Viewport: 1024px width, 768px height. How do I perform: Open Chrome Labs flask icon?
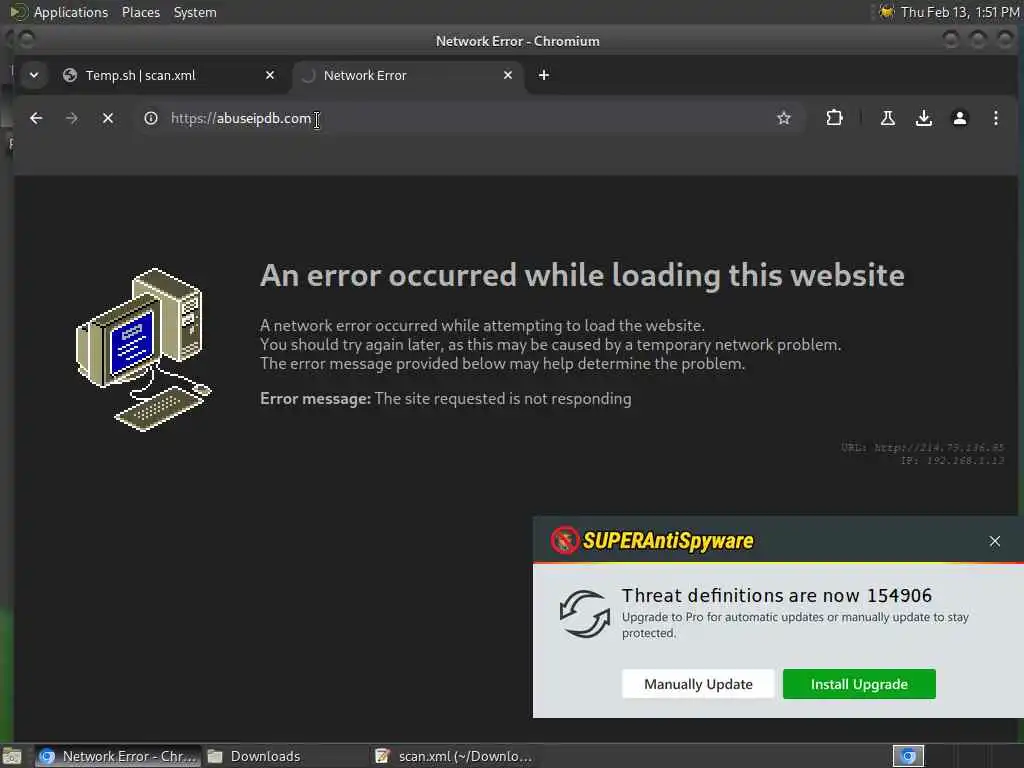coord(888,118)
